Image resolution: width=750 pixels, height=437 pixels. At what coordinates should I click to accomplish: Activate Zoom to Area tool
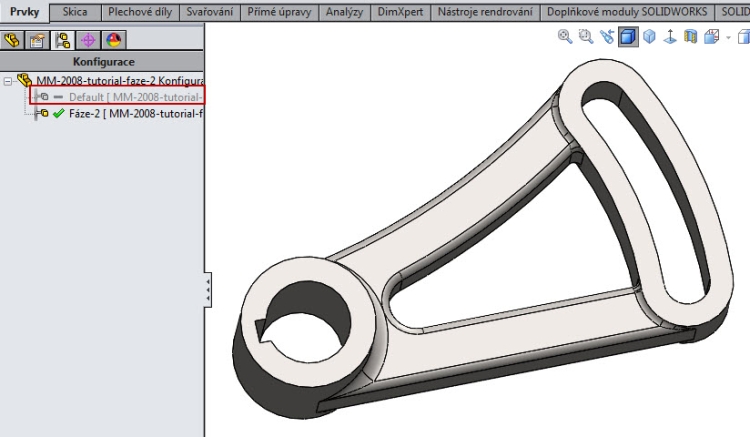pos(586,37)
